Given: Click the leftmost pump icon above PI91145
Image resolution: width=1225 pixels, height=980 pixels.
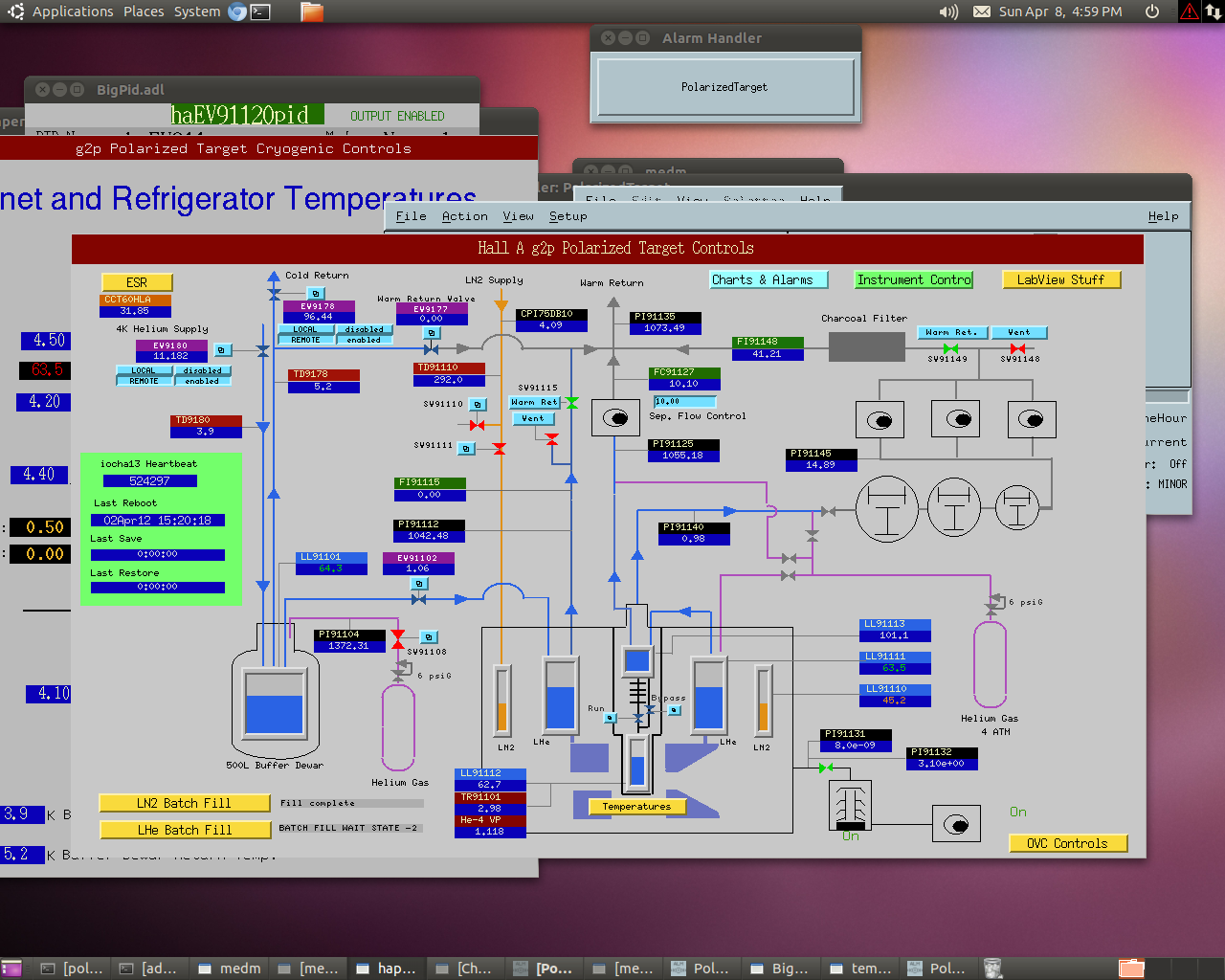Looking at the screenshot, I should [880, 419].
